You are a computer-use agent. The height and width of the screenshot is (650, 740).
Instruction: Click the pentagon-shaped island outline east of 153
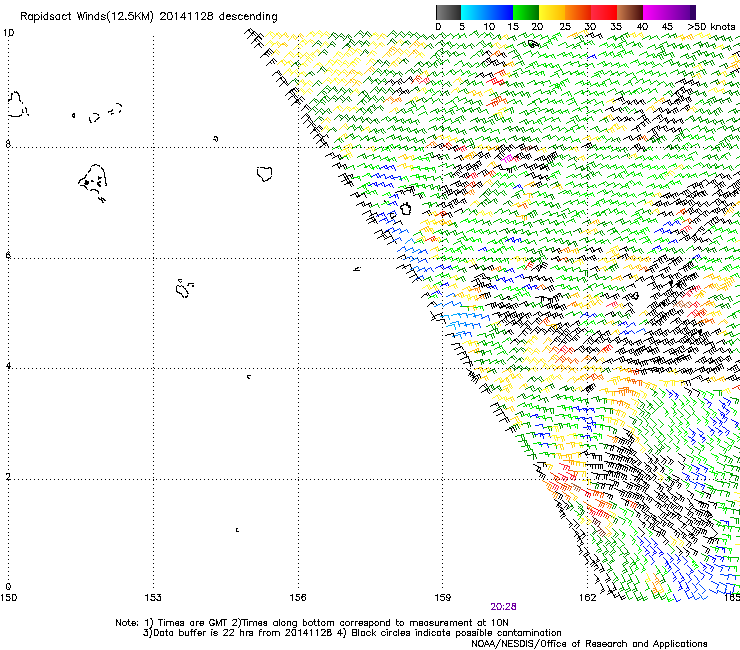[265, 174]
